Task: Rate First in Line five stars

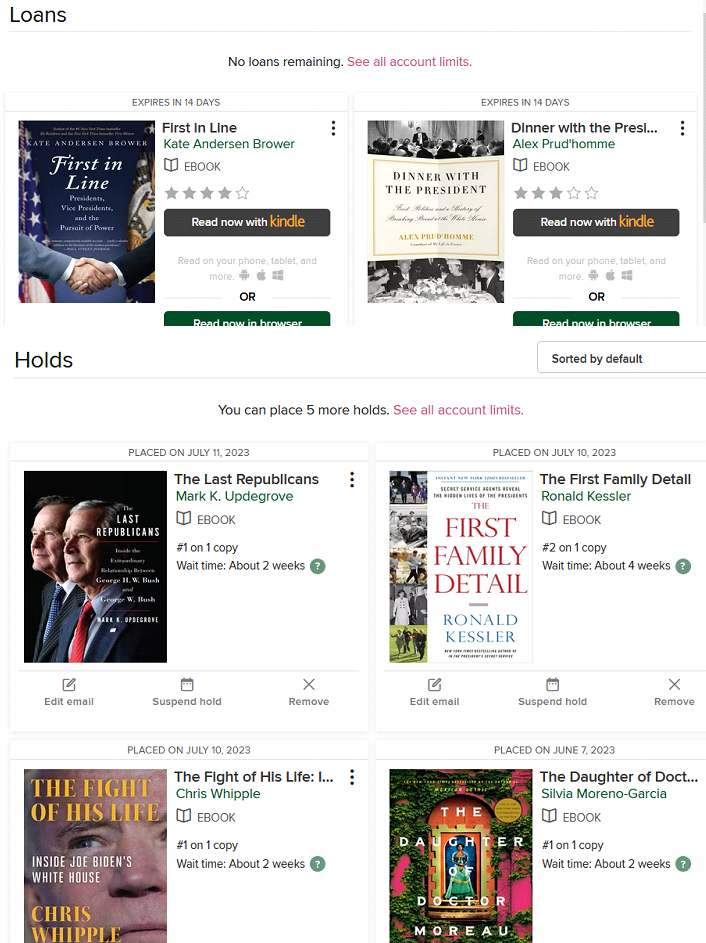Action: (242, 193)
